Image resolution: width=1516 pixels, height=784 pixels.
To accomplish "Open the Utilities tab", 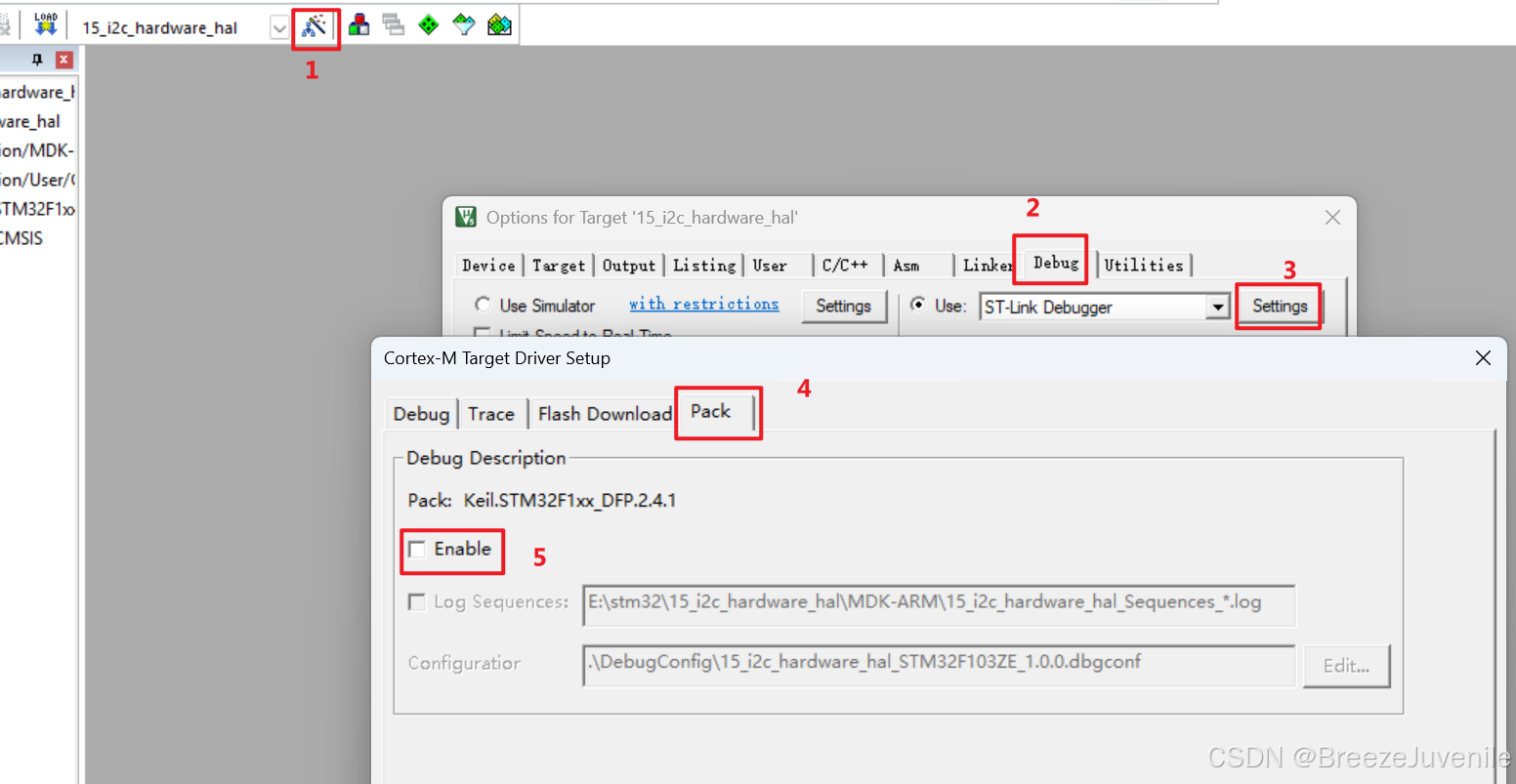I will (1144, 266).
